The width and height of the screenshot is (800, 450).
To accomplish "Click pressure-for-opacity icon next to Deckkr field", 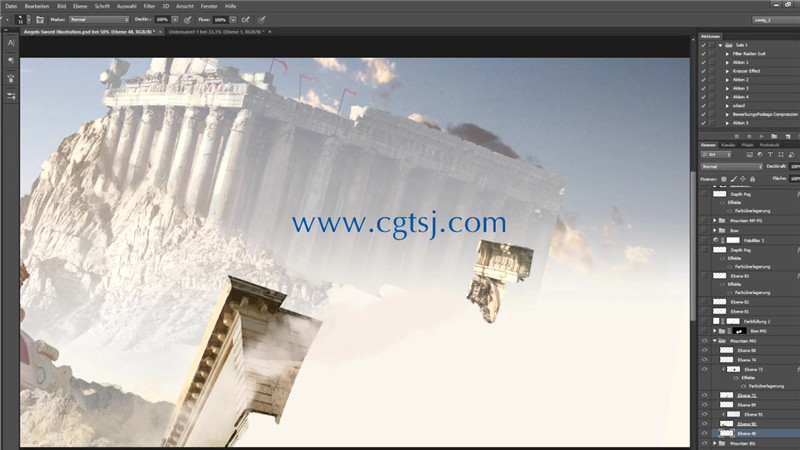I will [188, 19].
